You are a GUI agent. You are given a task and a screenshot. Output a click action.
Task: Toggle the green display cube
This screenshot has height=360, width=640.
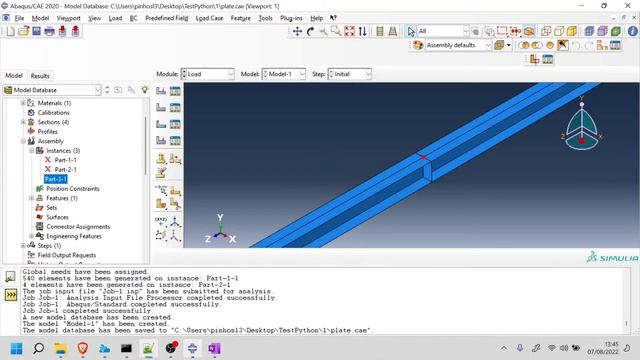616,31
